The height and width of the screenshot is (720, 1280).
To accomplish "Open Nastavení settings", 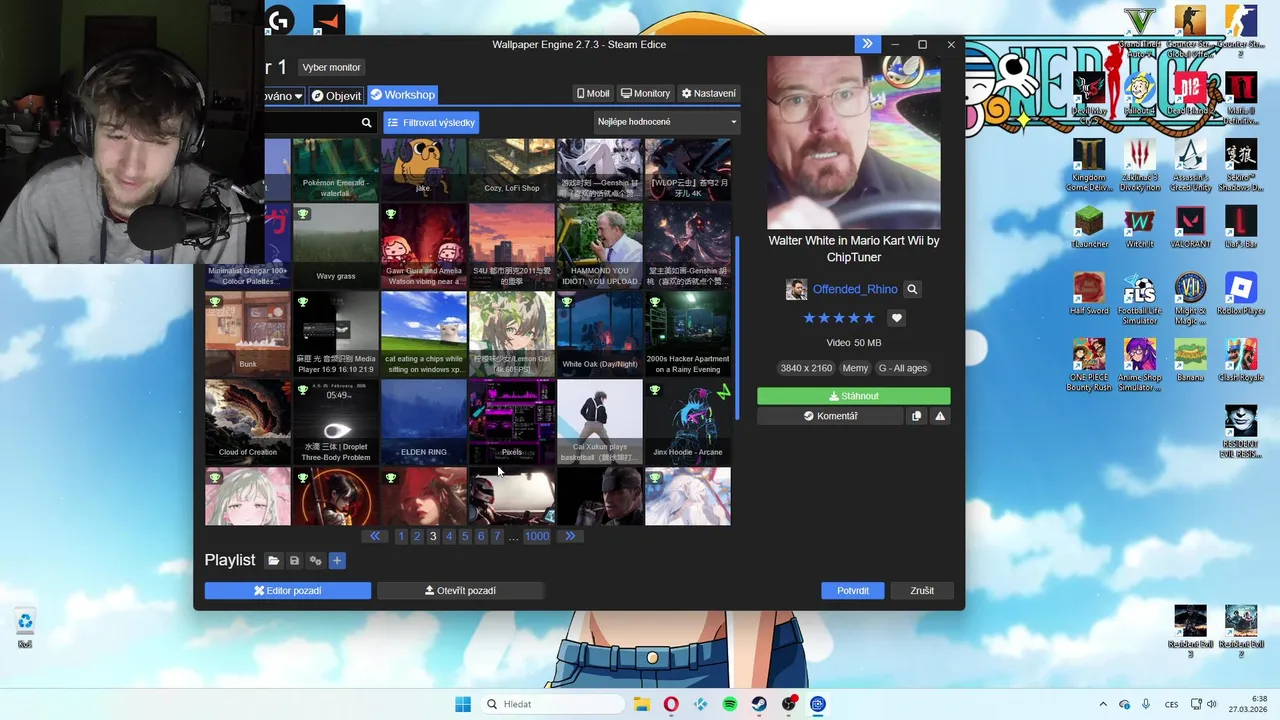I will (x=709, y=93).
